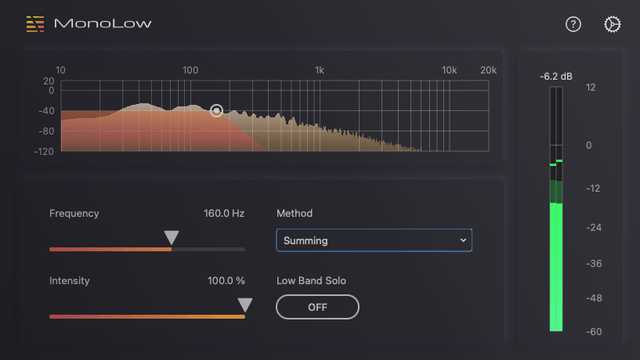The width and height of the screenshot is (640, 360).
Task: Open the help question mark icon
Action: [x=573, y=24]
